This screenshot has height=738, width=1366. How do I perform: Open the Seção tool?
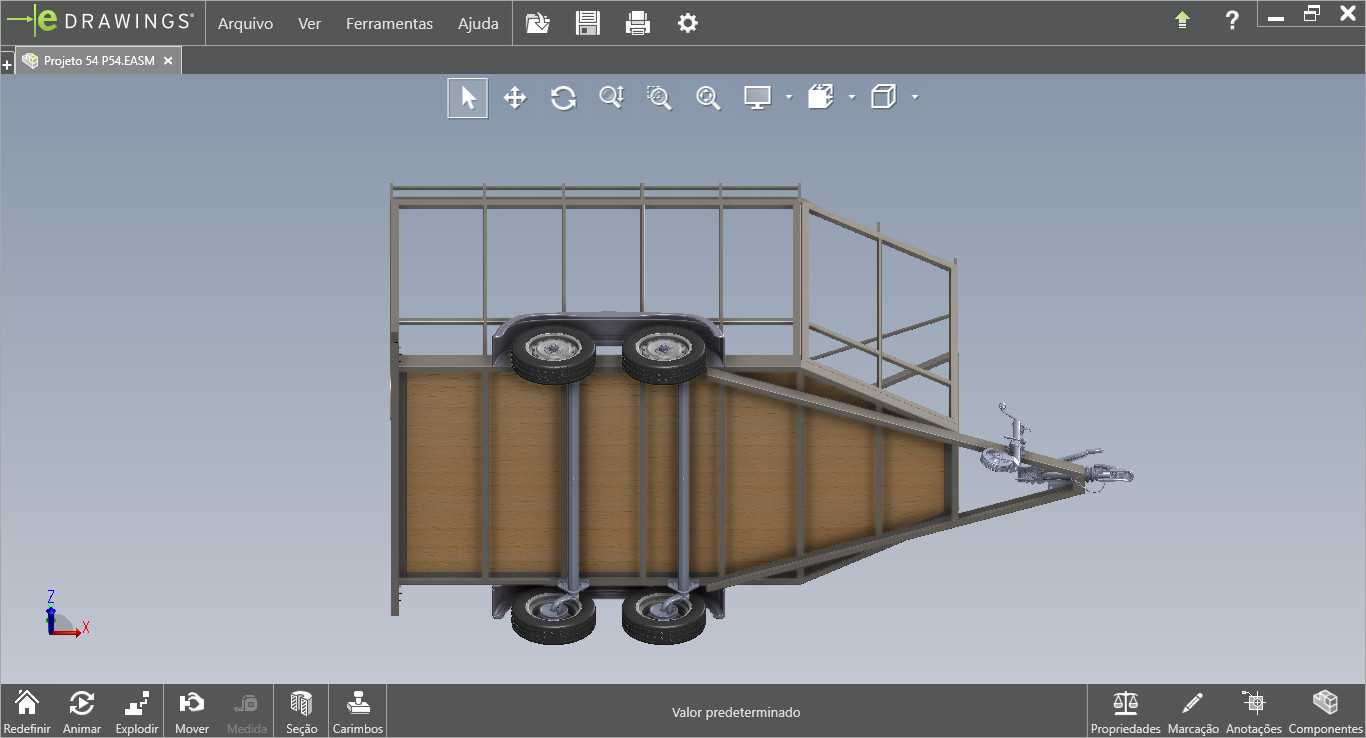click(x=302, y=711)
